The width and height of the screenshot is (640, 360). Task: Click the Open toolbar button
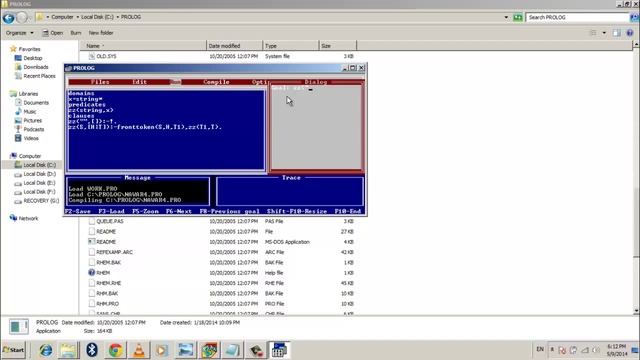click(x=53, y=33)
